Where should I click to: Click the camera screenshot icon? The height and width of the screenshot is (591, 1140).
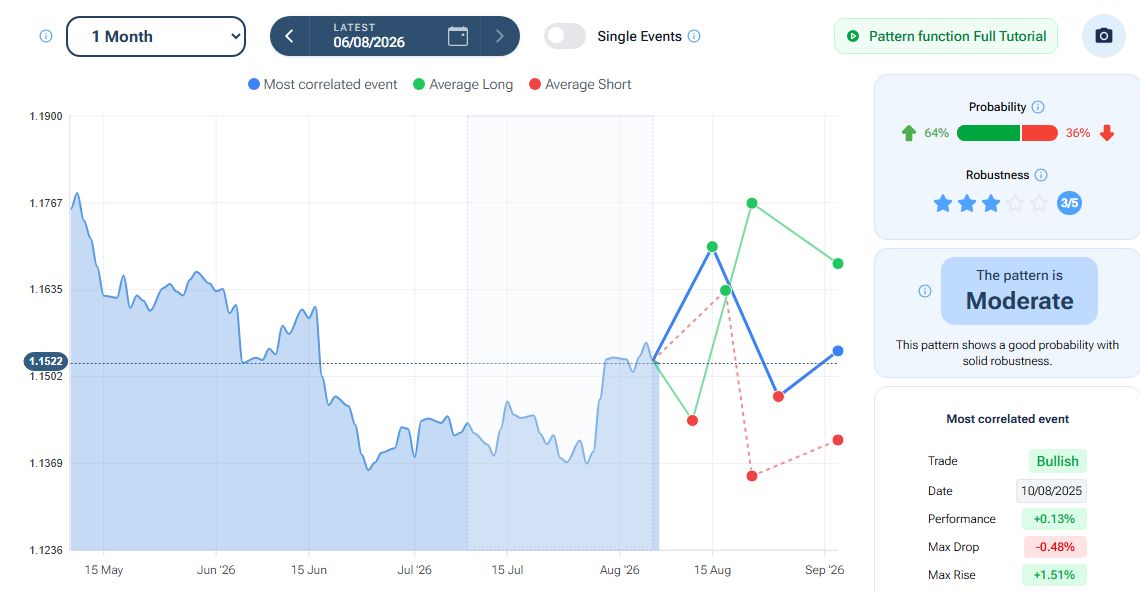pos(1104,36)
